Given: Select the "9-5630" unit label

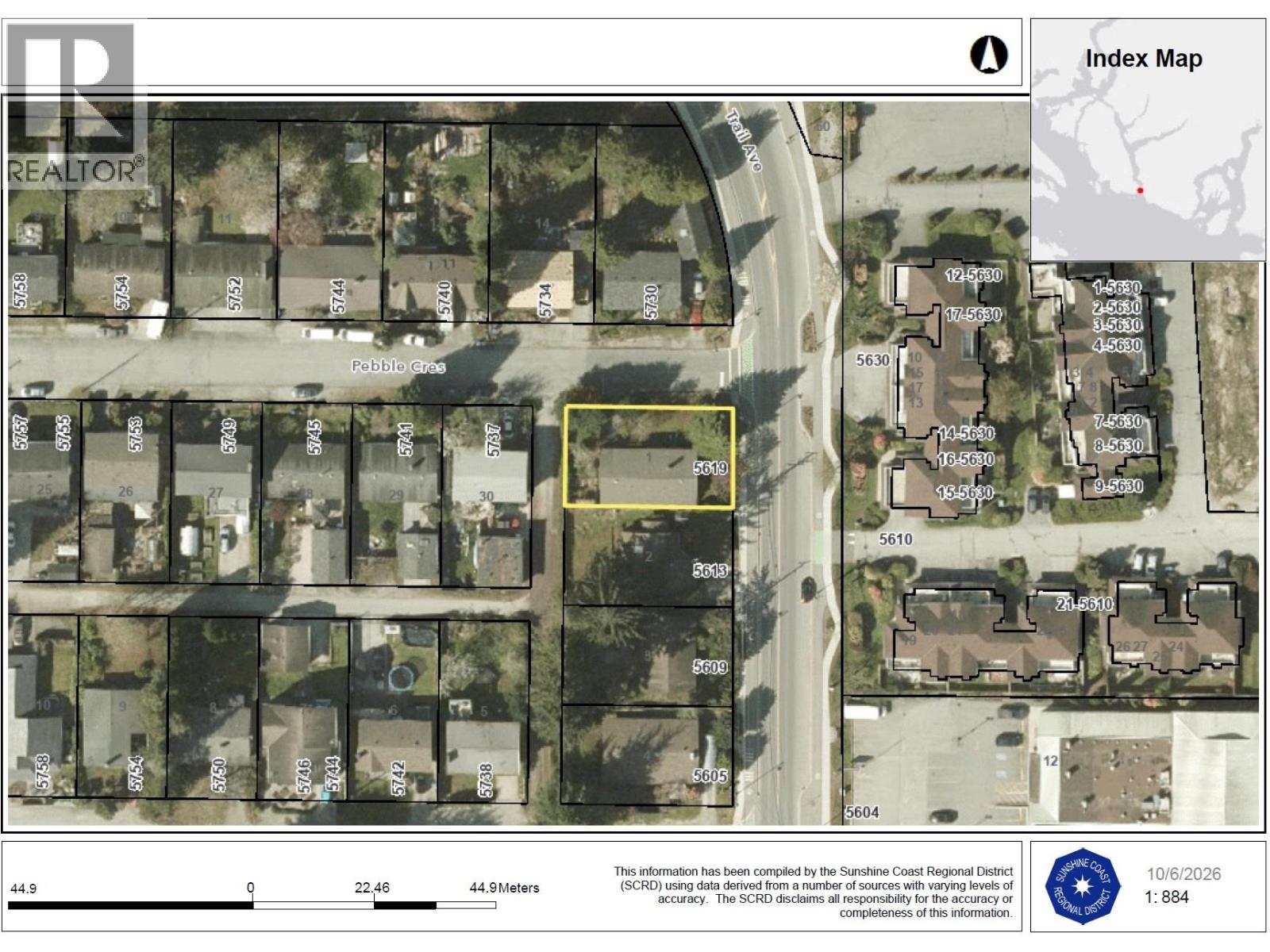Looking at the screenshot, I should [x=1118, y=486].
